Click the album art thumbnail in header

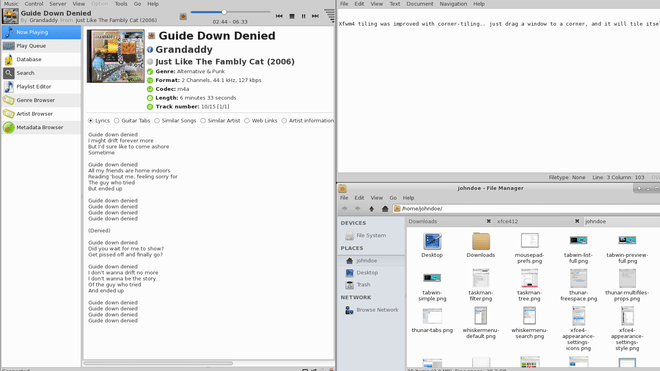pos(10,16)
